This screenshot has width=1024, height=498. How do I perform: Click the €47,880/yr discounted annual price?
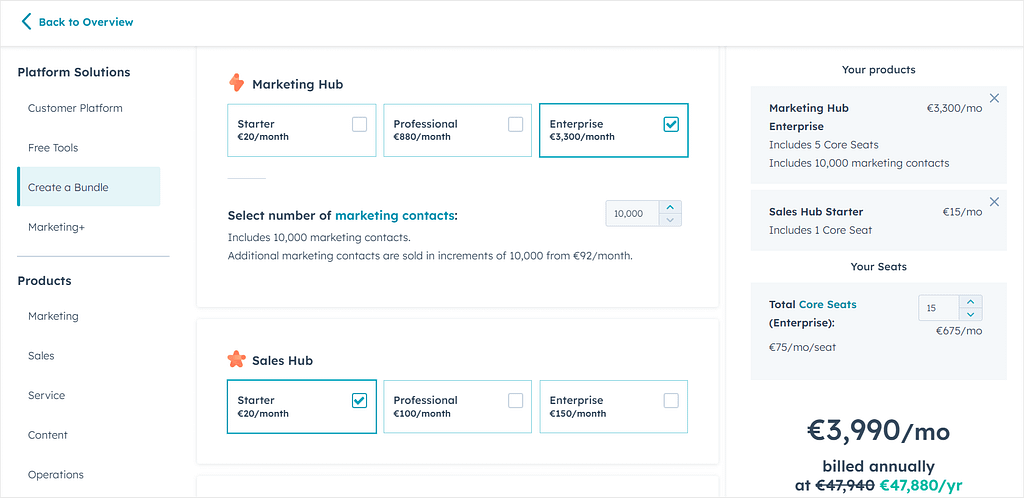(921, 486)
